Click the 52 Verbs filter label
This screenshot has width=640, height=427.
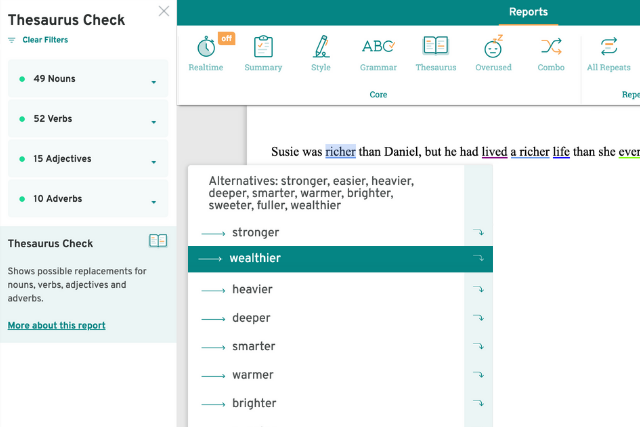[x=53, y=119]
